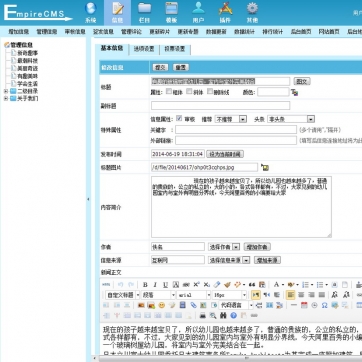Open the title color picker icon
Viewport: 362px width, 362px height.
click(x=294, y=92)
